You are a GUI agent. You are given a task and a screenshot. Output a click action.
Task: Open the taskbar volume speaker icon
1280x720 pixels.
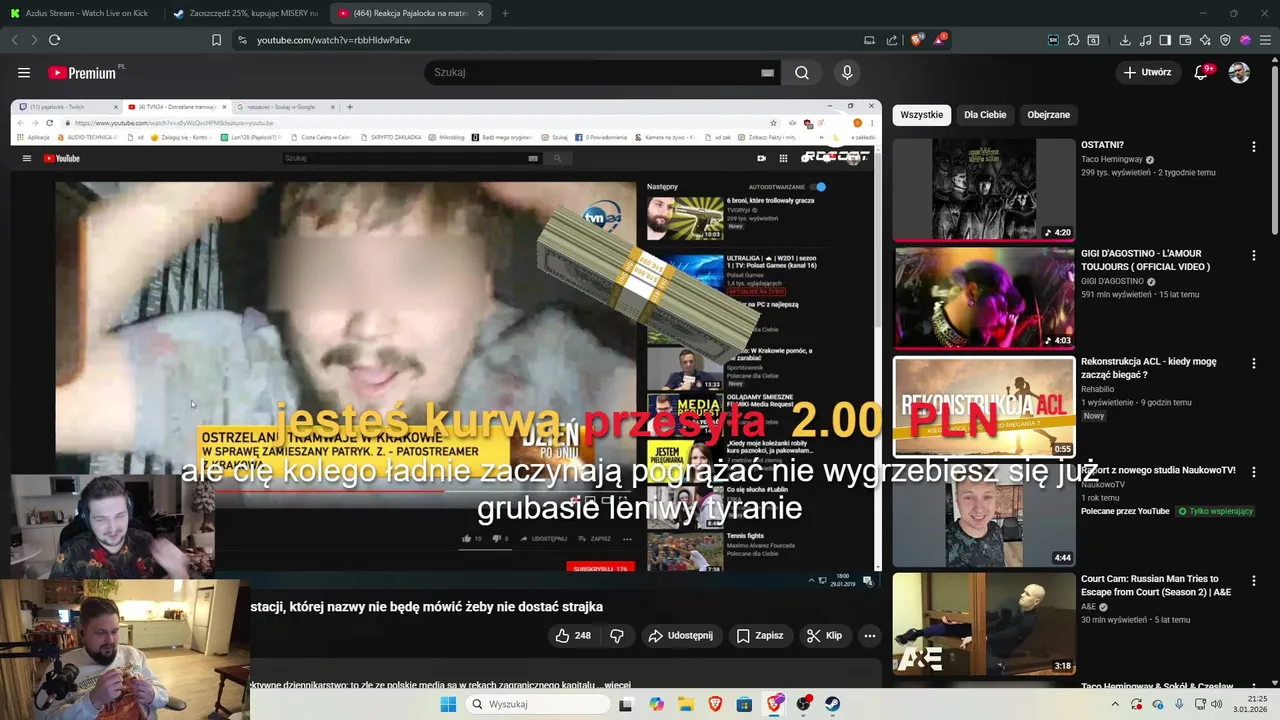pyautogui.click(x=1216, y=704)
